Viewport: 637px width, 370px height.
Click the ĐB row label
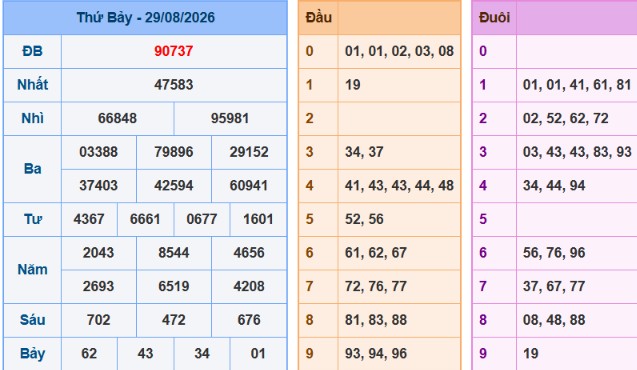click(x=32, y=51)
